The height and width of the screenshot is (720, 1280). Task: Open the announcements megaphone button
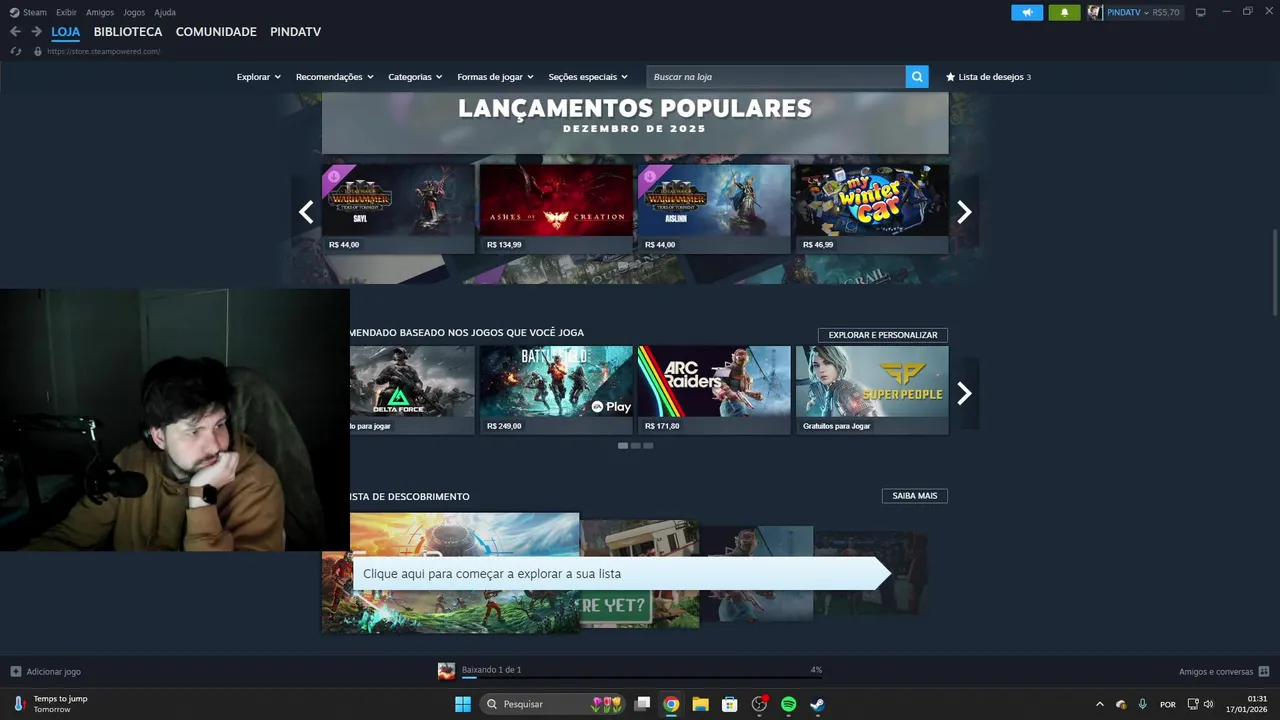pos(1027,12)
